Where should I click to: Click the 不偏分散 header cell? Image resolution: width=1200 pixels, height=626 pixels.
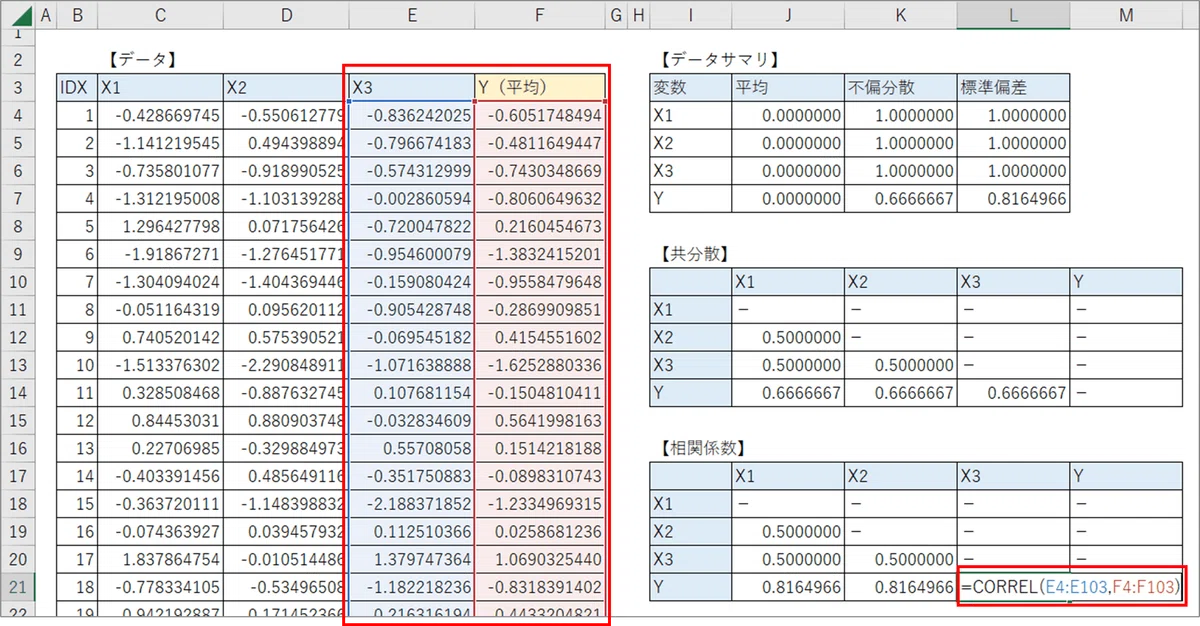[900, 88]
